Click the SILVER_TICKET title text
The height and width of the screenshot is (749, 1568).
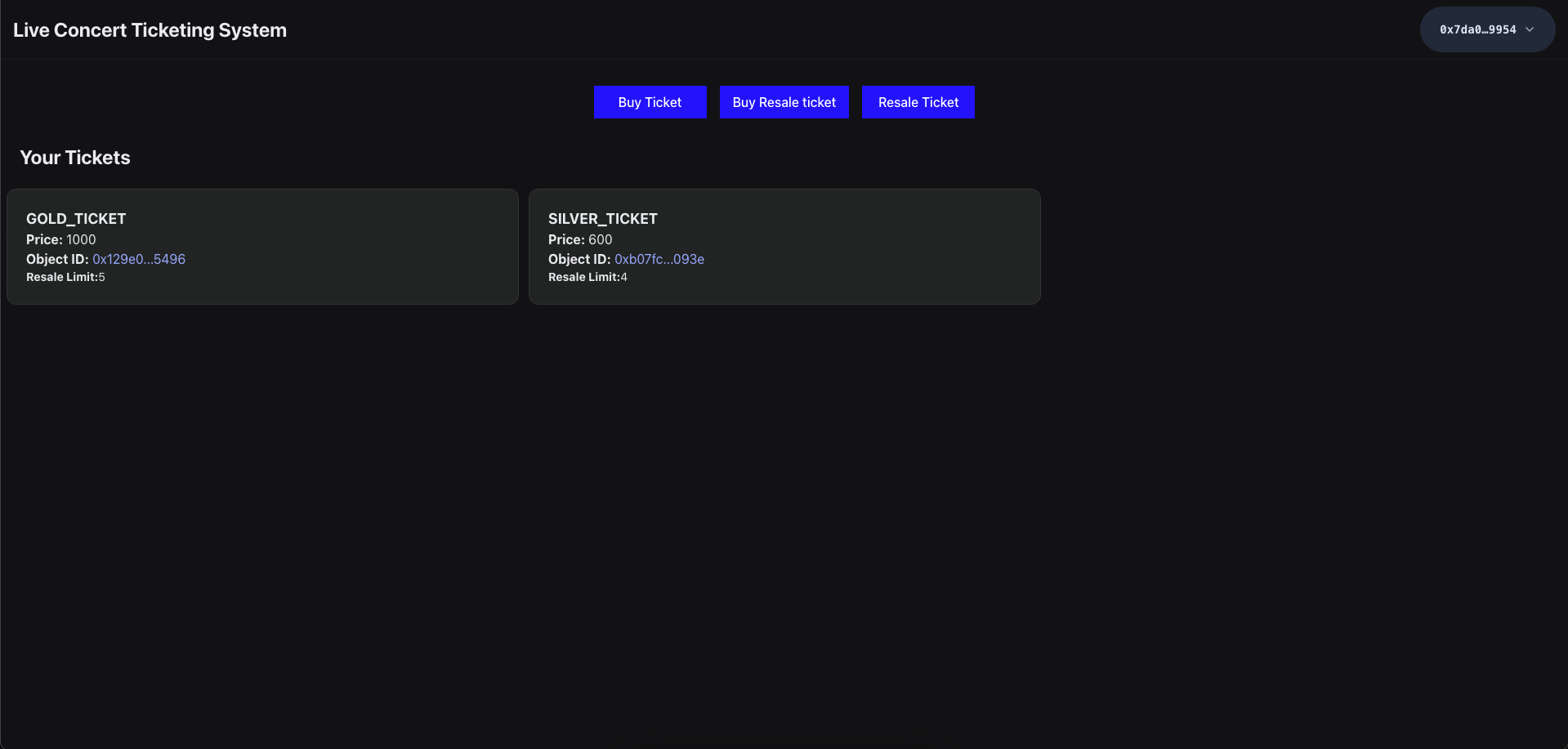click(x=603, y=219)
